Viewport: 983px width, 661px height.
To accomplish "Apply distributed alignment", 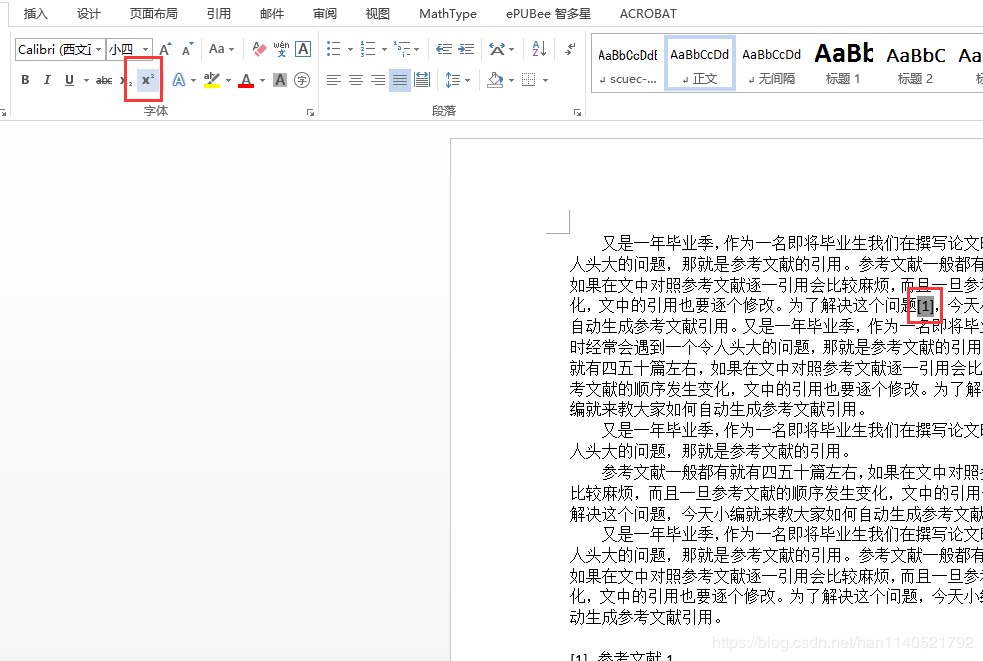I will pos(422,80).
